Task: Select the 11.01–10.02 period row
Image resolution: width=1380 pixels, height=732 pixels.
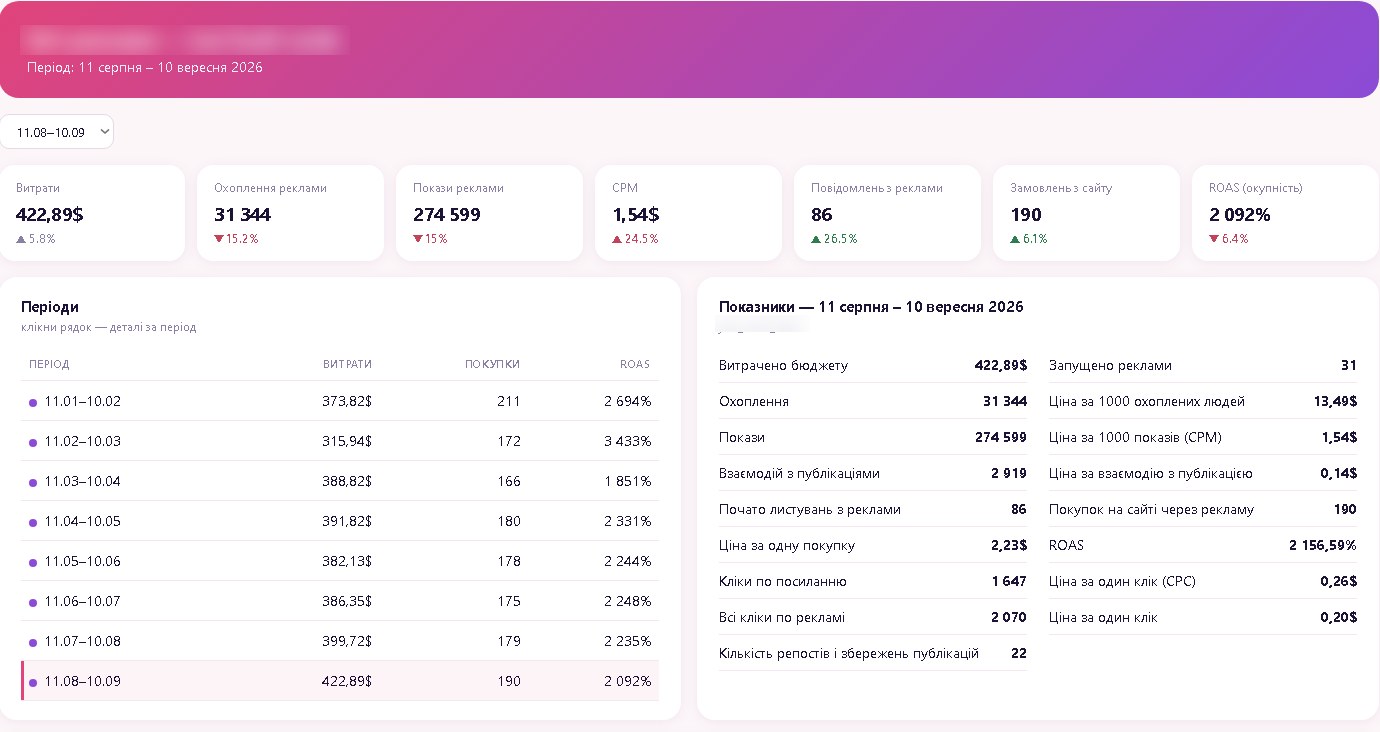Action: click(340, 401)
